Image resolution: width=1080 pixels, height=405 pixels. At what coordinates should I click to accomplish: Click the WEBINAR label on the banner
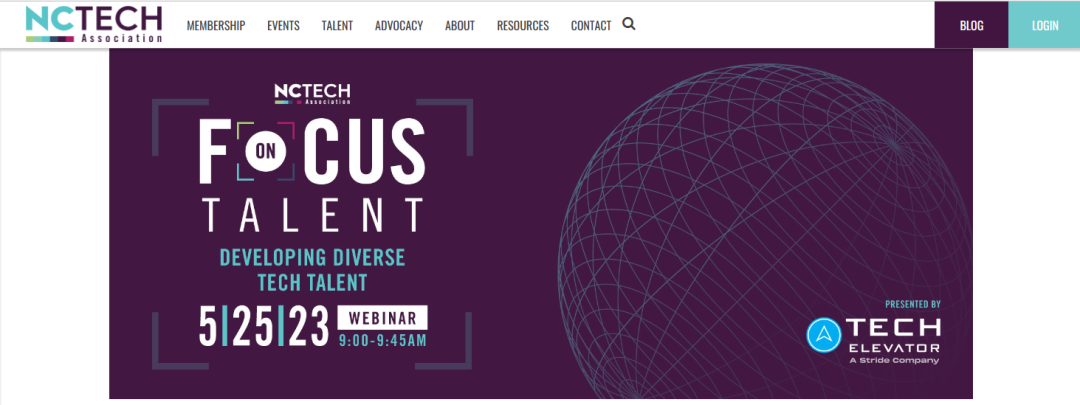point(382,318)
